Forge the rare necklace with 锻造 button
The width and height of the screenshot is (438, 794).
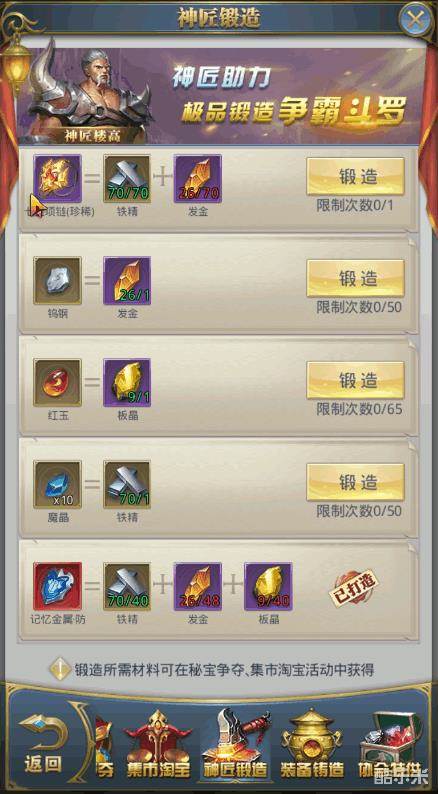click(355, 176)
